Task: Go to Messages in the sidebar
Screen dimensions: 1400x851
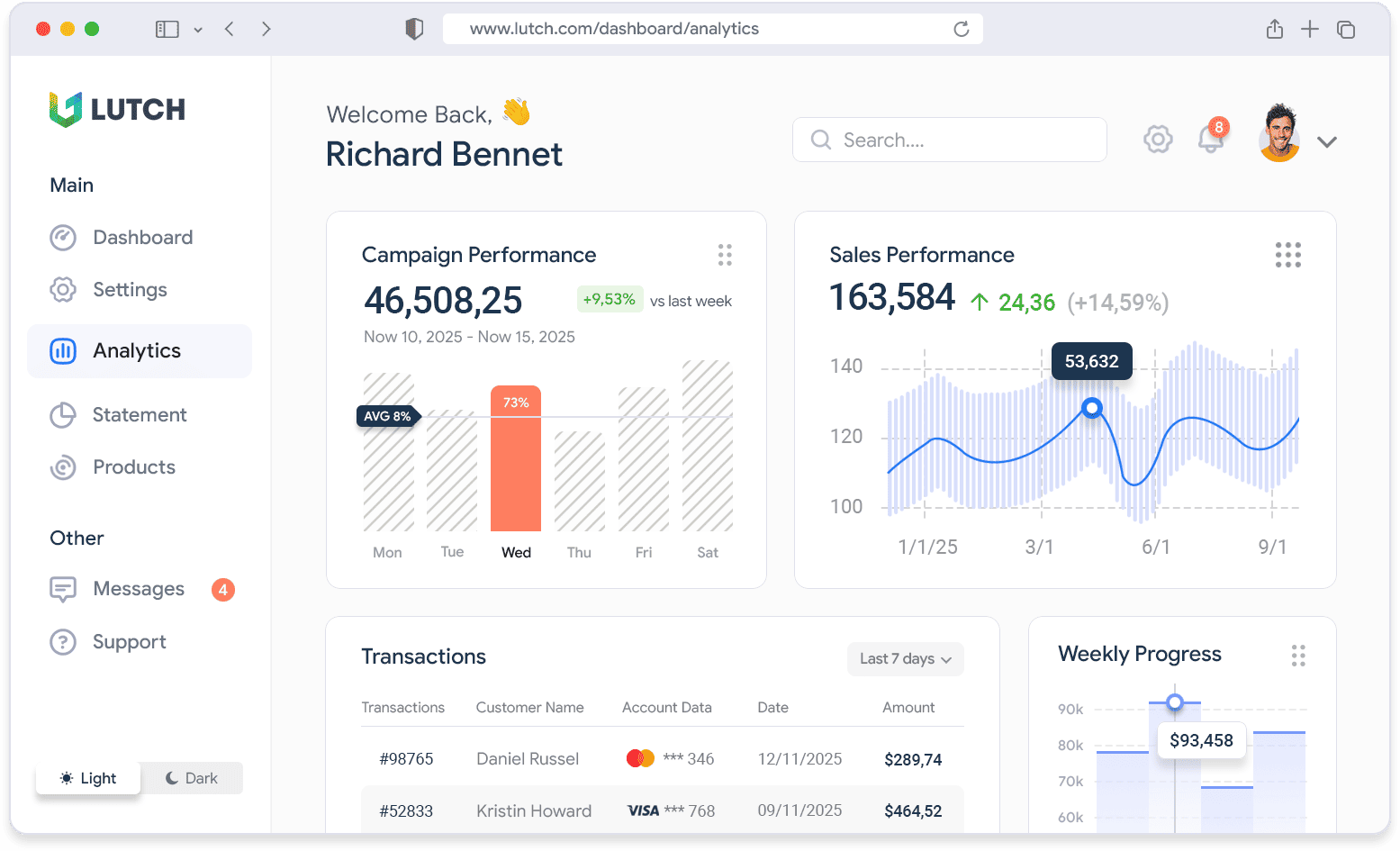Action: pos(139,589)
